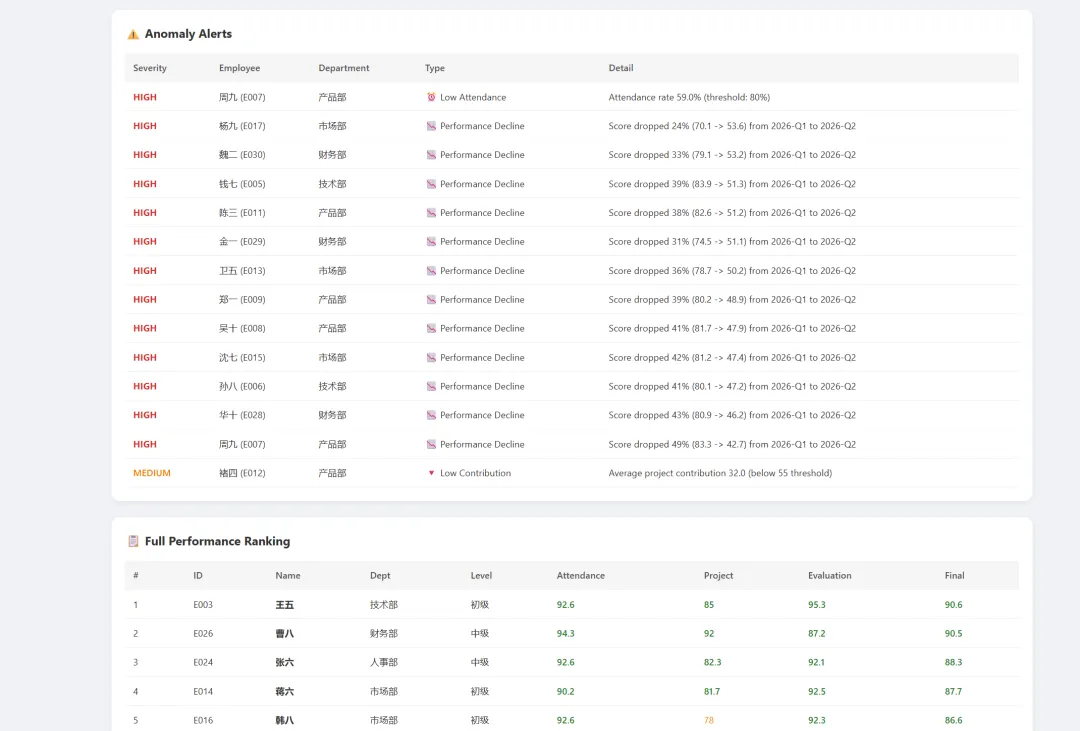Select the E024 ID cell in ranking
Viewport: 1080px width, 731px height.
[x=202, y=663]
